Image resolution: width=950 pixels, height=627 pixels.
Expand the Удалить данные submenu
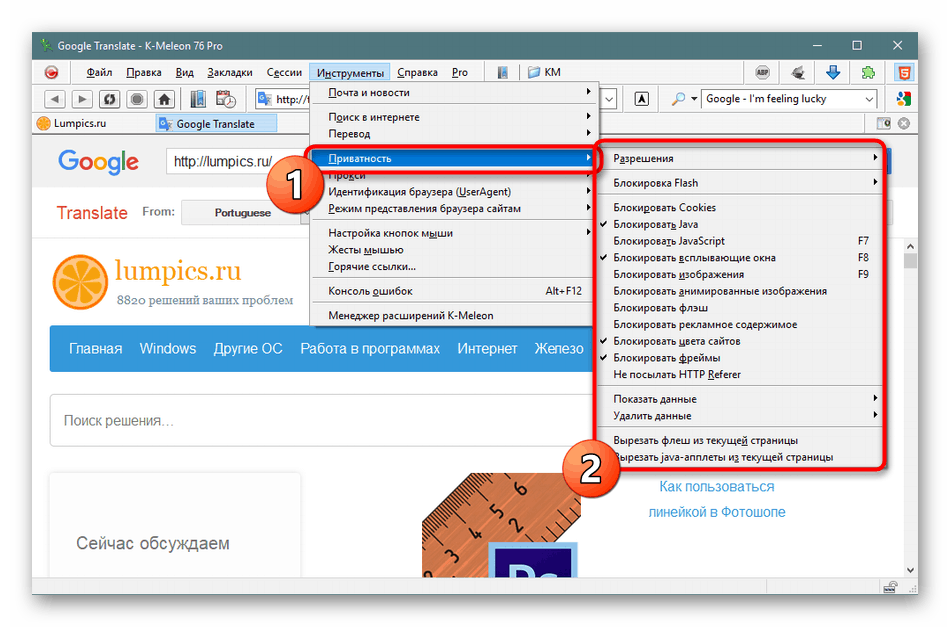[739, 416]
